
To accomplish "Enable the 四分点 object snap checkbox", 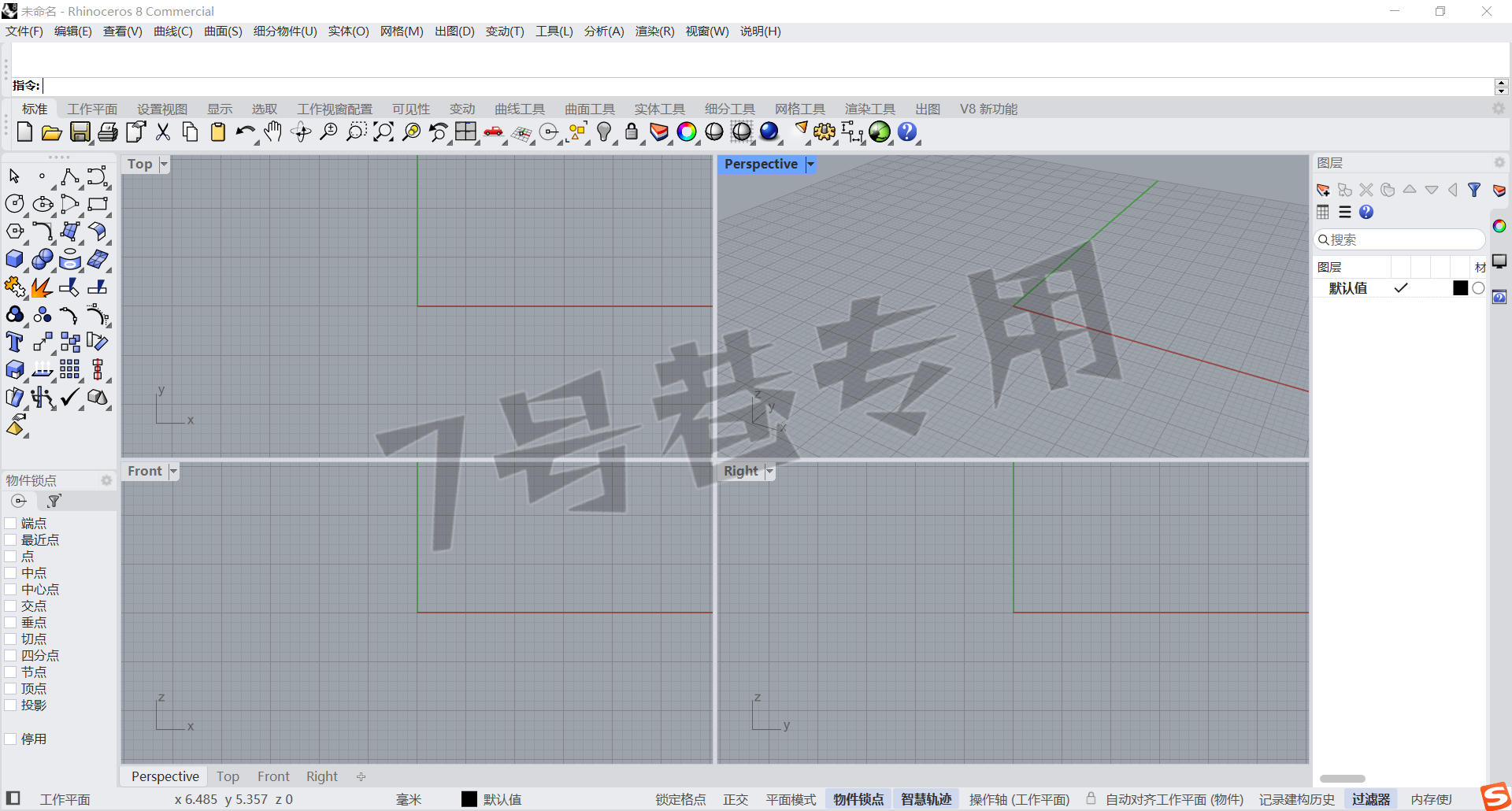I will [x=11, y=655].
